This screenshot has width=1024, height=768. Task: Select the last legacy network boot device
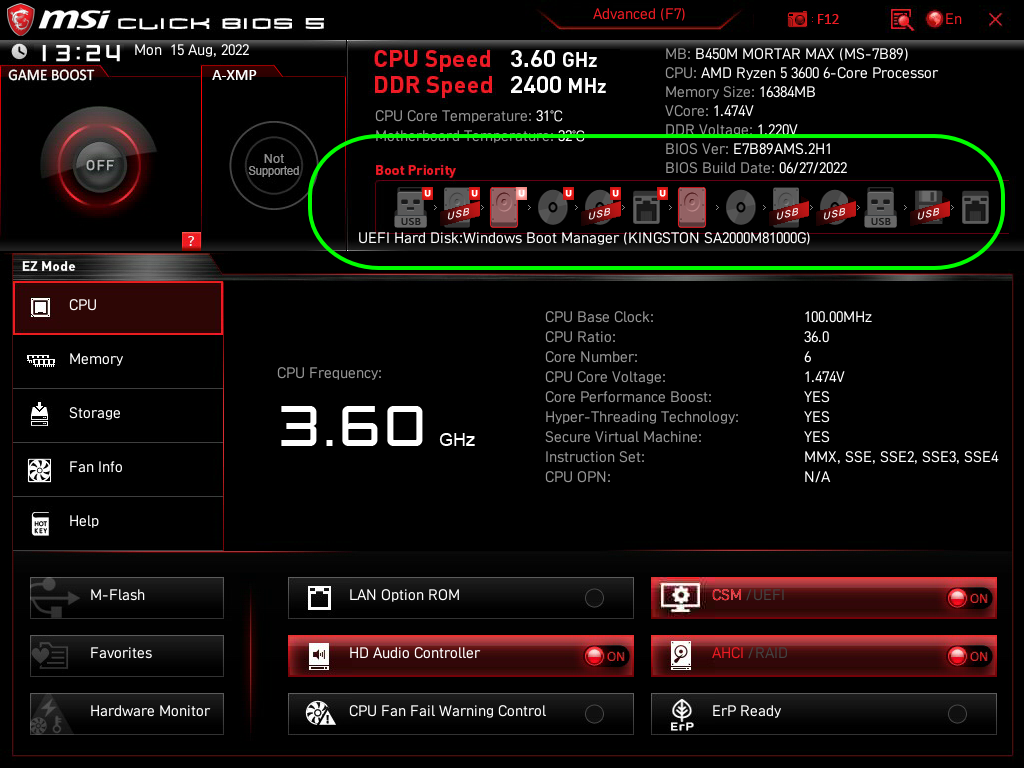(x=975, y=208)
